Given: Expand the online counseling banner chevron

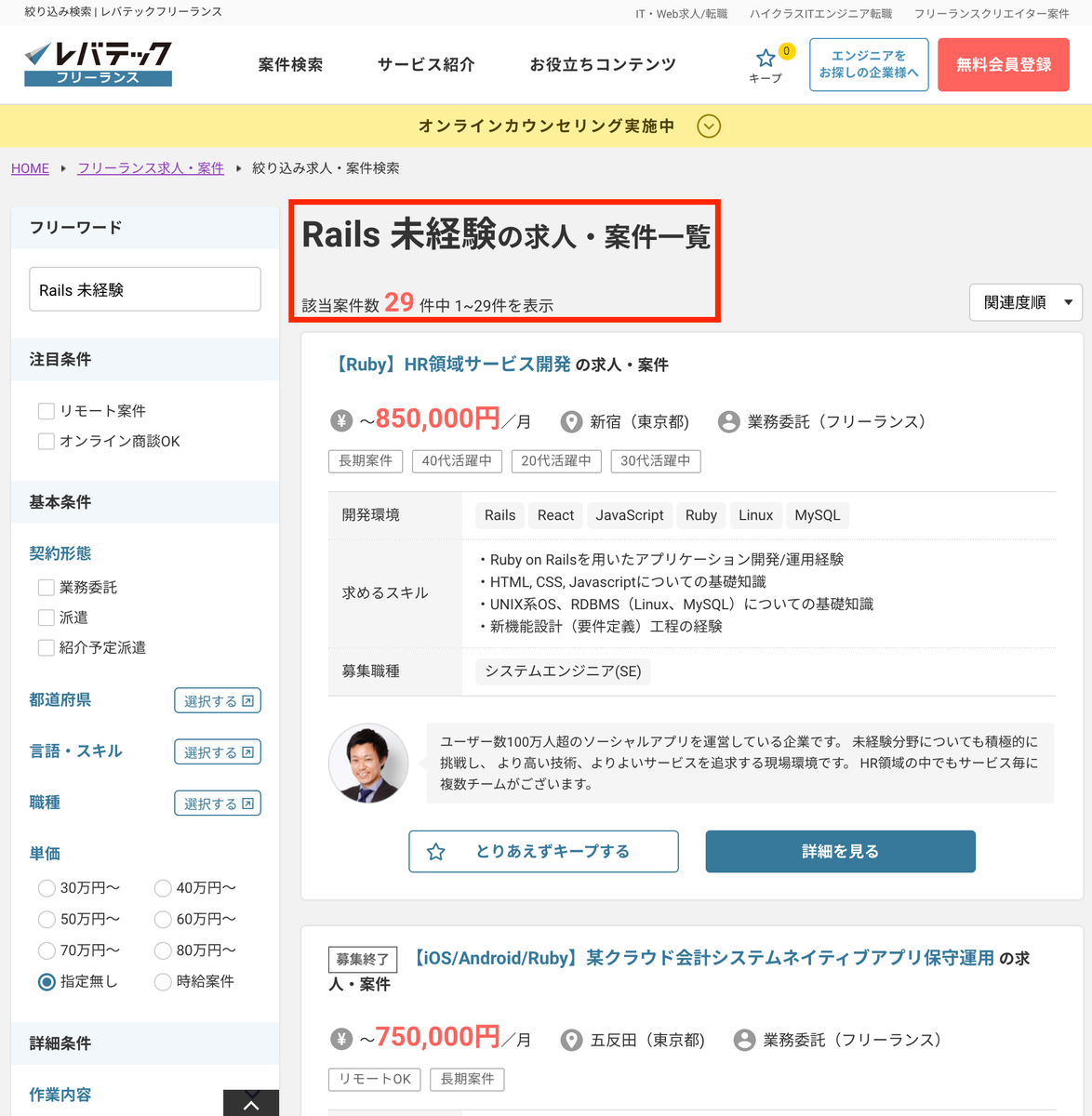Looking at the screenshot, I should coord(709,126).
